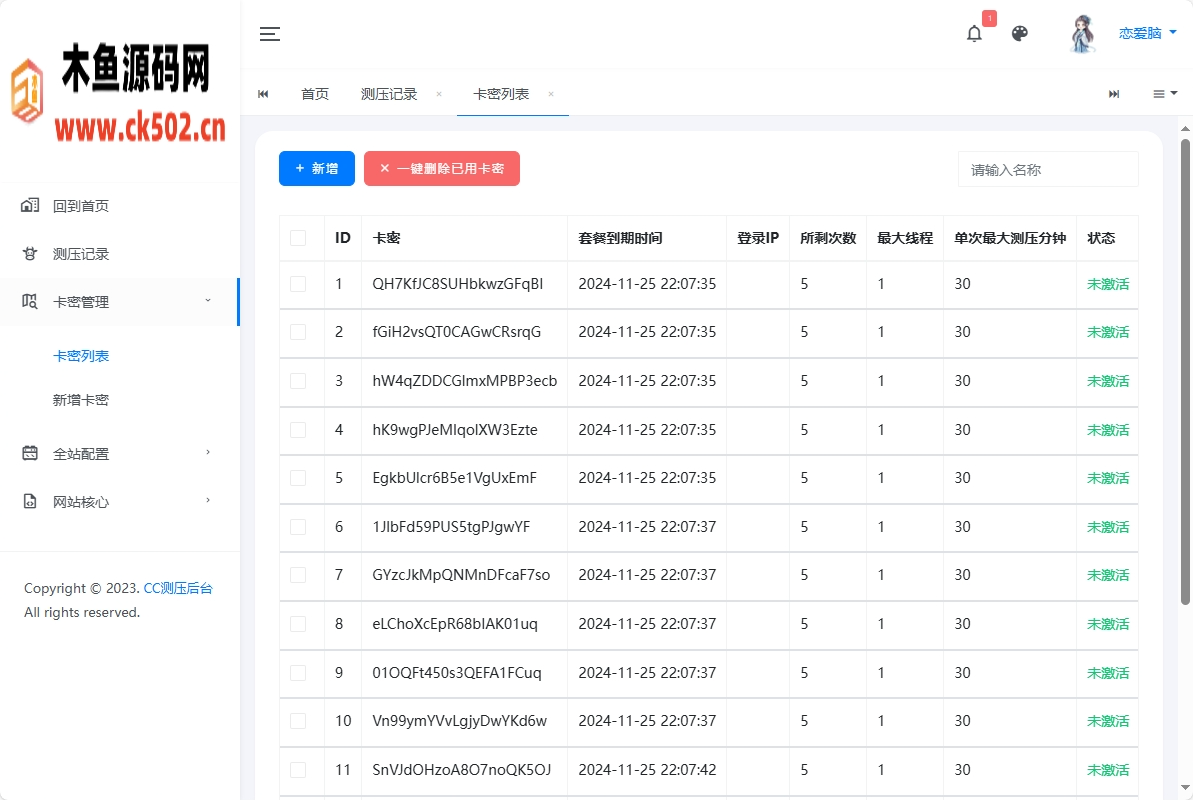
Task: Click 未激活 status in row 1
Action: click(x=1108, y=284)
